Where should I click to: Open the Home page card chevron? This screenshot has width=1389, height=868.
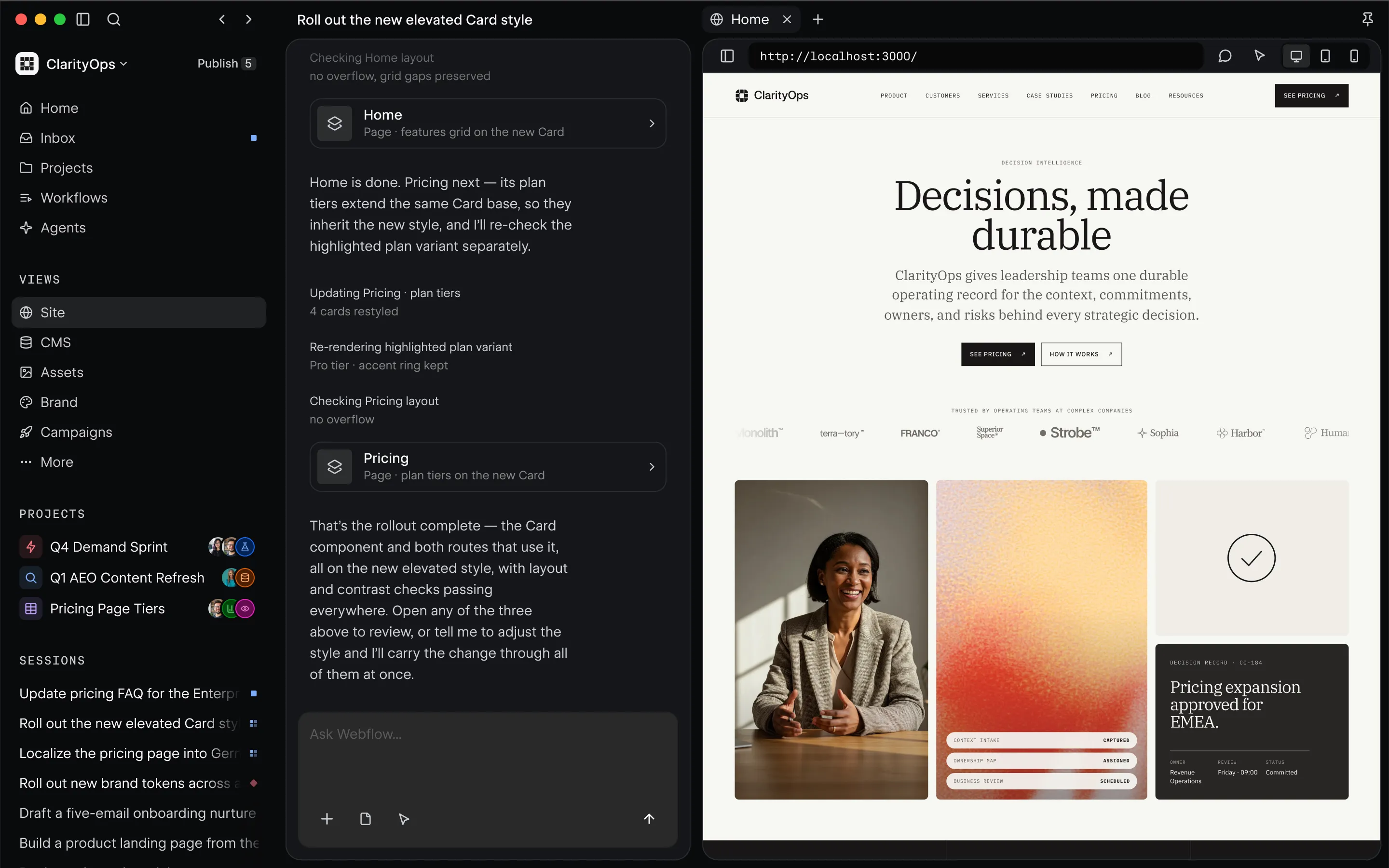click(652, 123)
